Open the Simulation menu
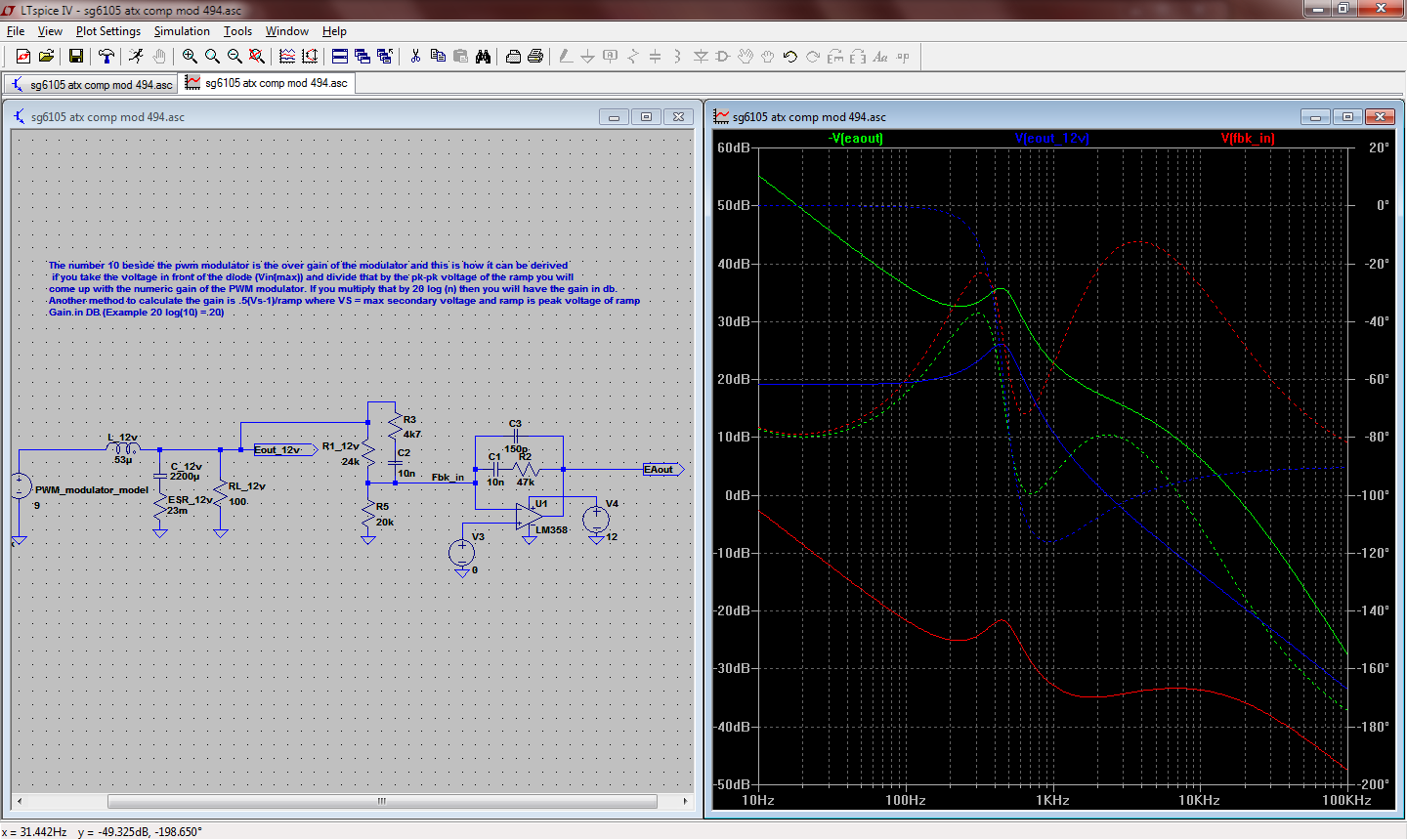This screenshot has height=840, width=1407. [x=182, y=31]
